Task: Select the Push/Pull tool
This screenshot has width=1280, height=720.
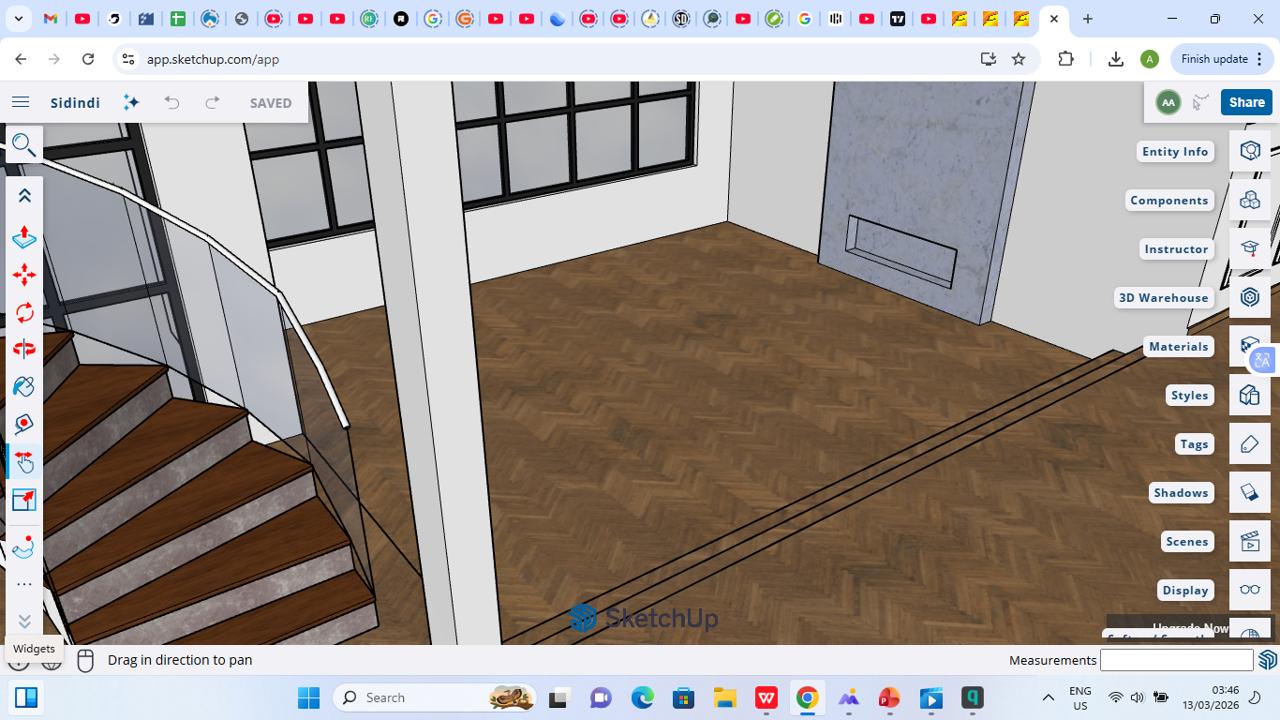Action: point(24,238)
